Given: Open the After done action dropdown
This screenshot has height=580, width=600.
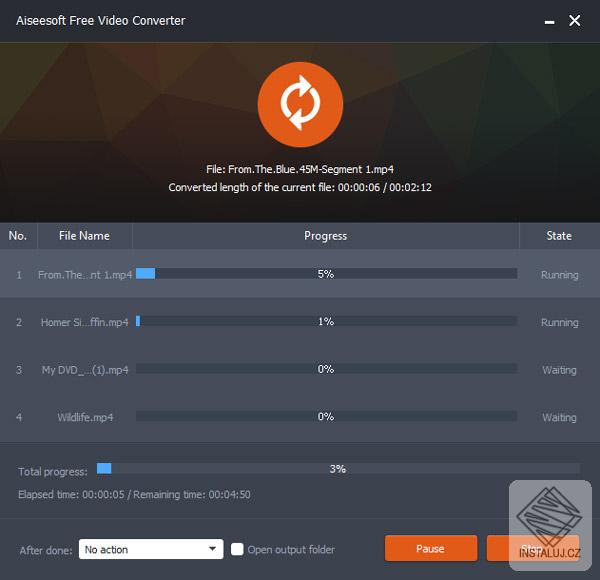Looking at the screenshot, I should click(x=151, y=549).
